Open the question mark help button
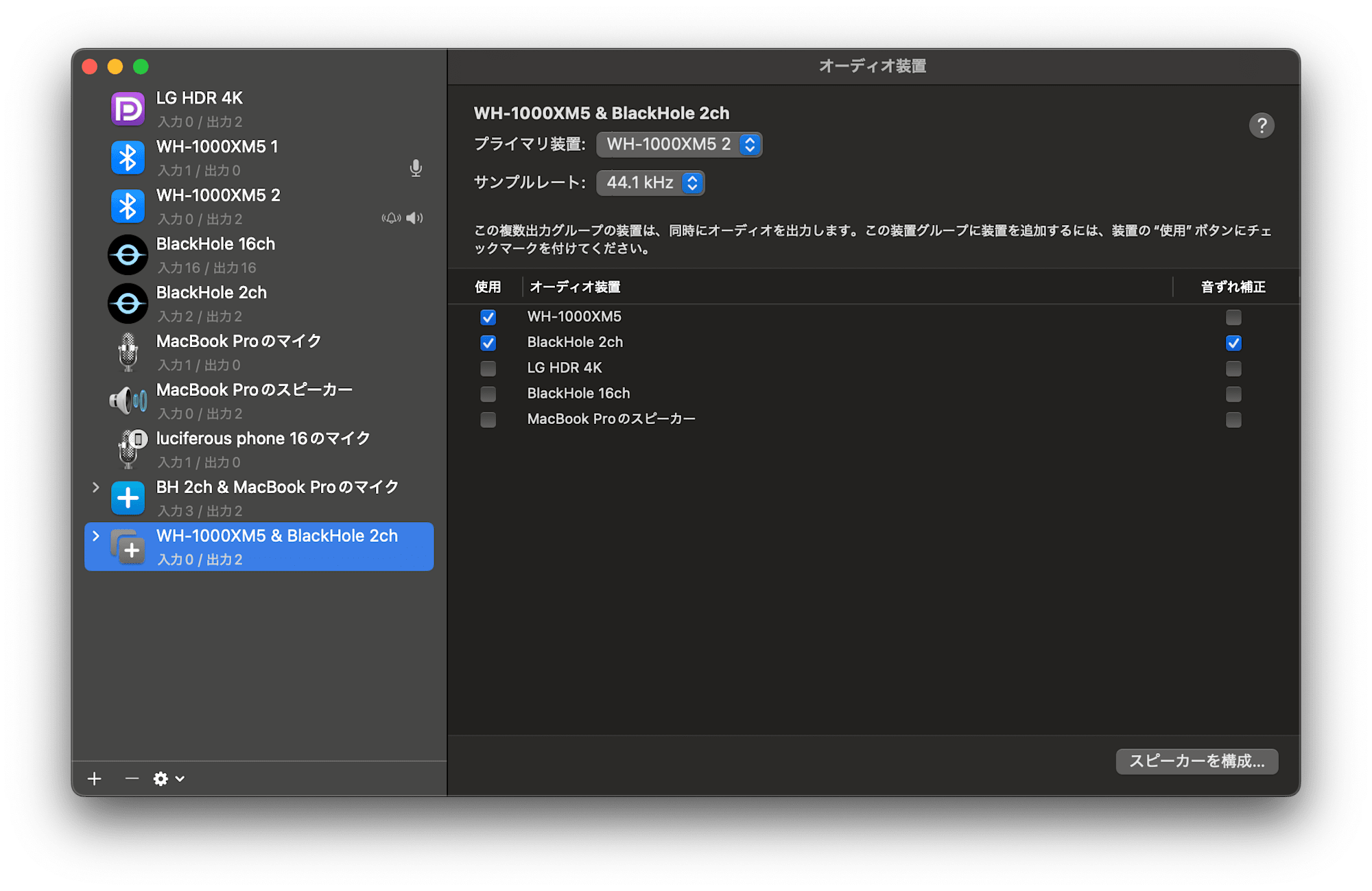This screenshot has height=891, width=1372. (1261, 126)
